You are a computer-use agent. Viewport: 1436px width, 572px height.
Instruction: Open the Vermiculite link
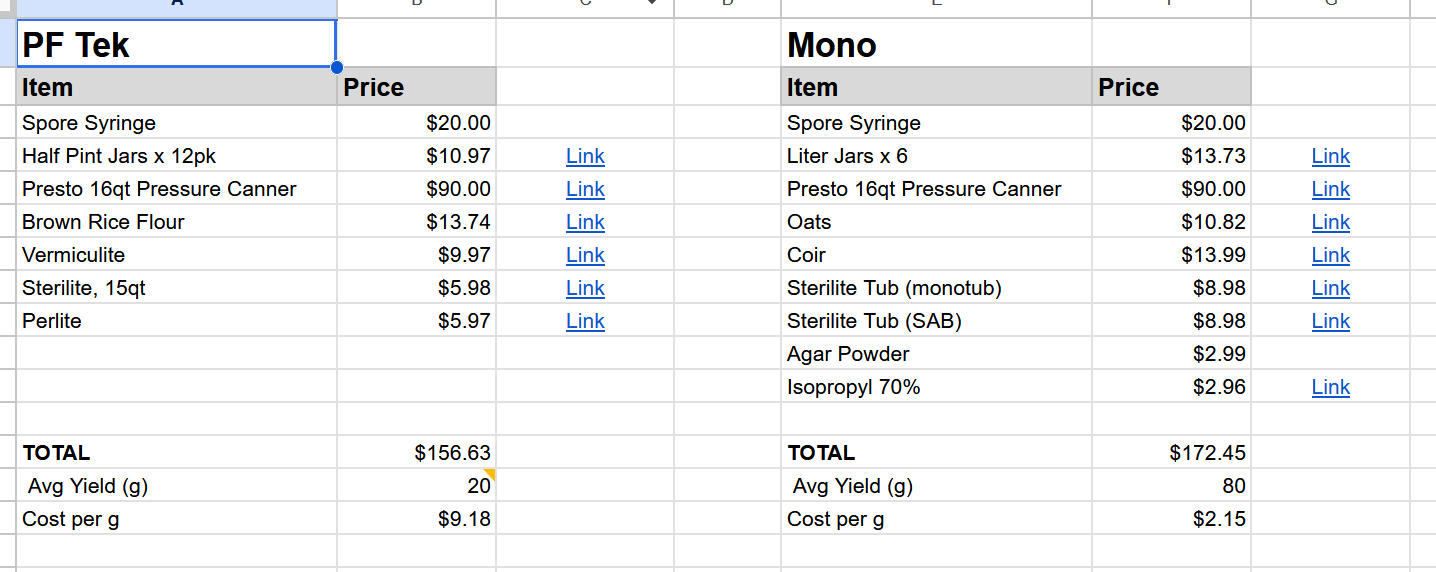point(585,255)
